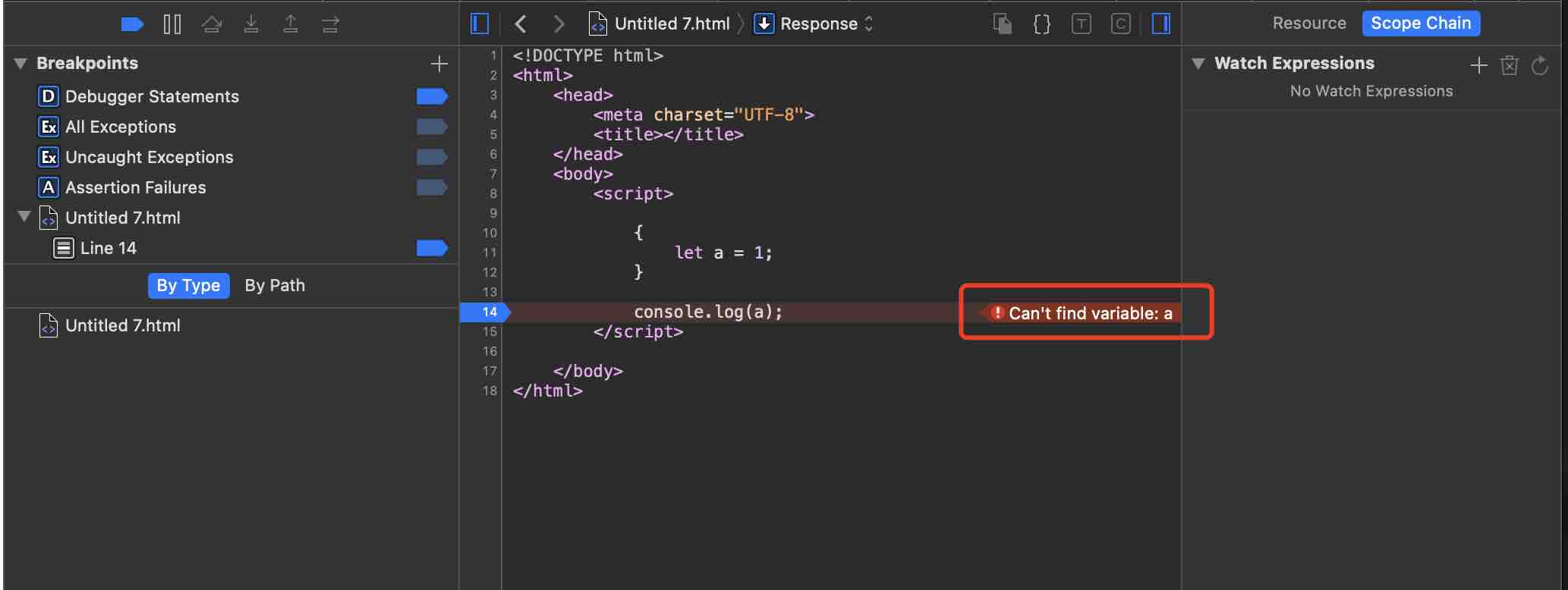The height and width of the screenshot is (590, 1568).
Task: Enable the All Exceptions breakpoint toggle
Action: 432,127
